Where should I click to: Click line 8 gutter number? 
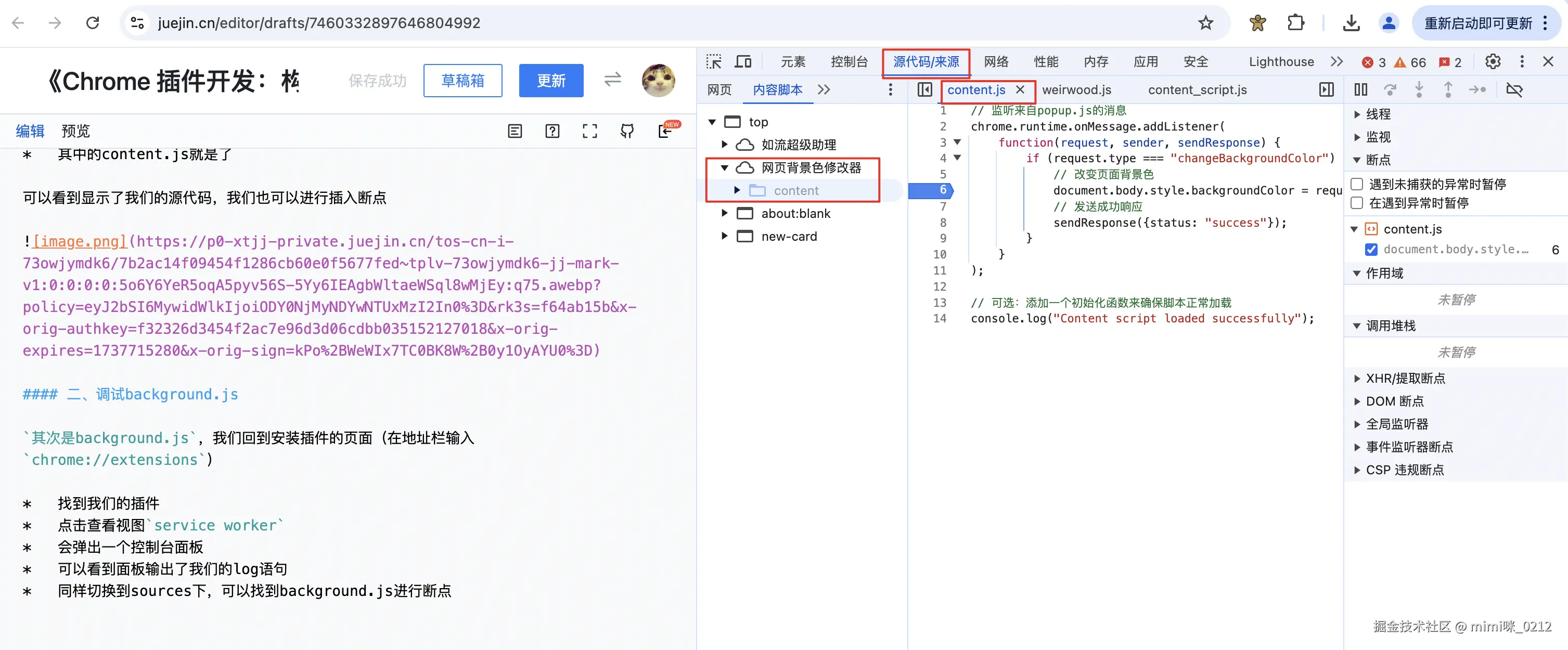(x=942, y=223)
